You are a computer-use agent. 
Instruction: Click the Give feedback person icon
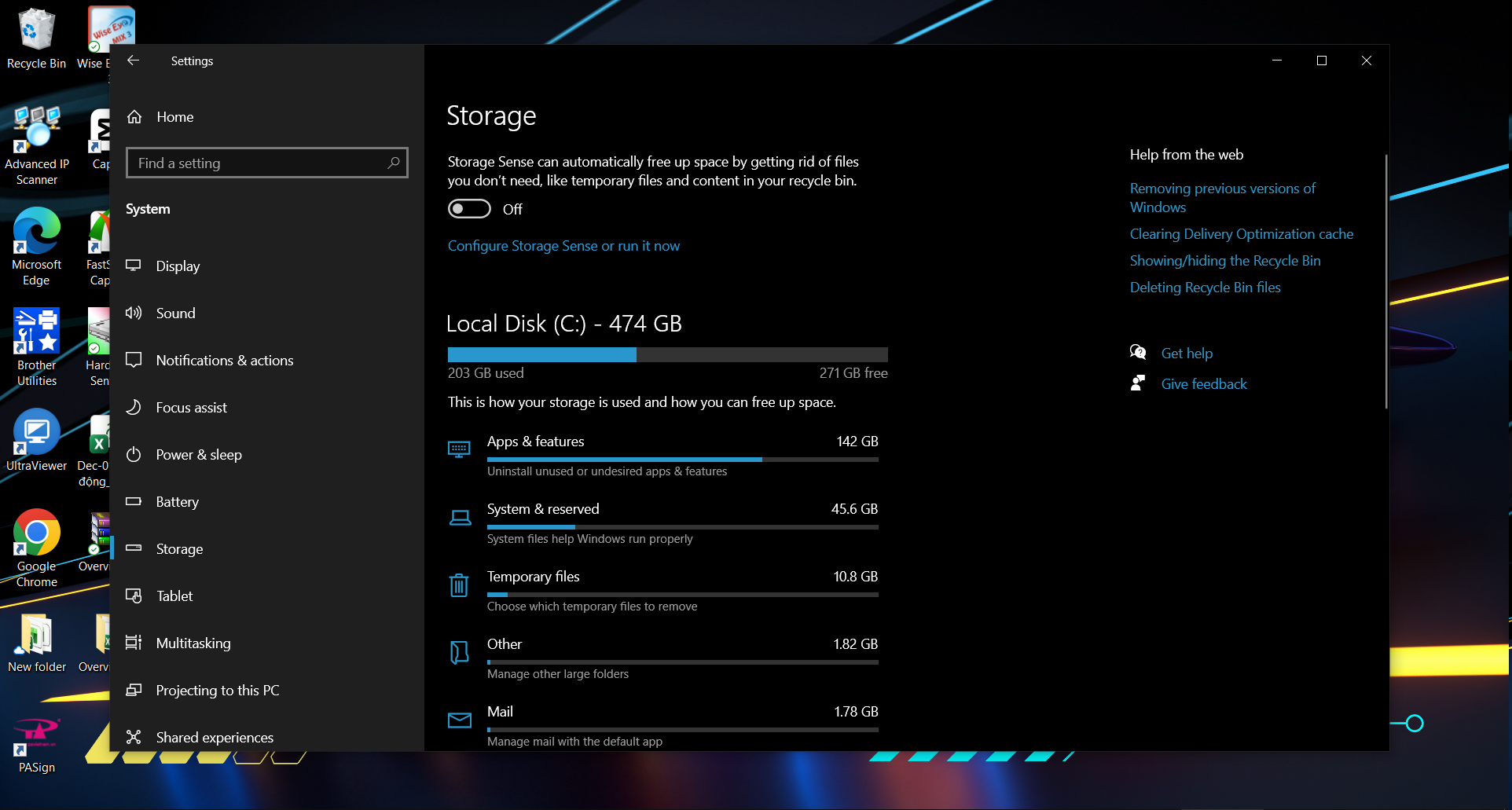pyautogui.click(x=1138, y=383)
